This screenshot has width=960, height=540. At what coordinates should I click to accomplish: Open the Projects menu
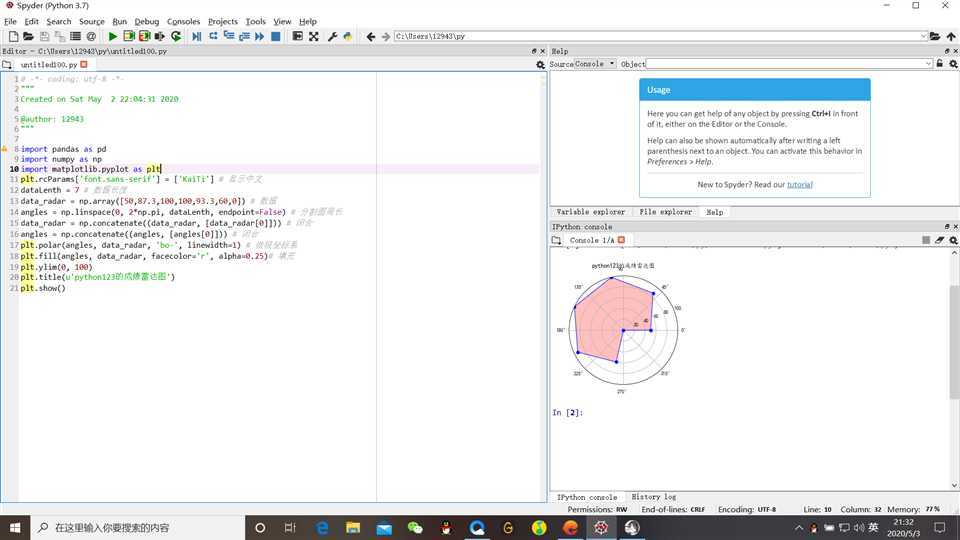click(222, 21)
